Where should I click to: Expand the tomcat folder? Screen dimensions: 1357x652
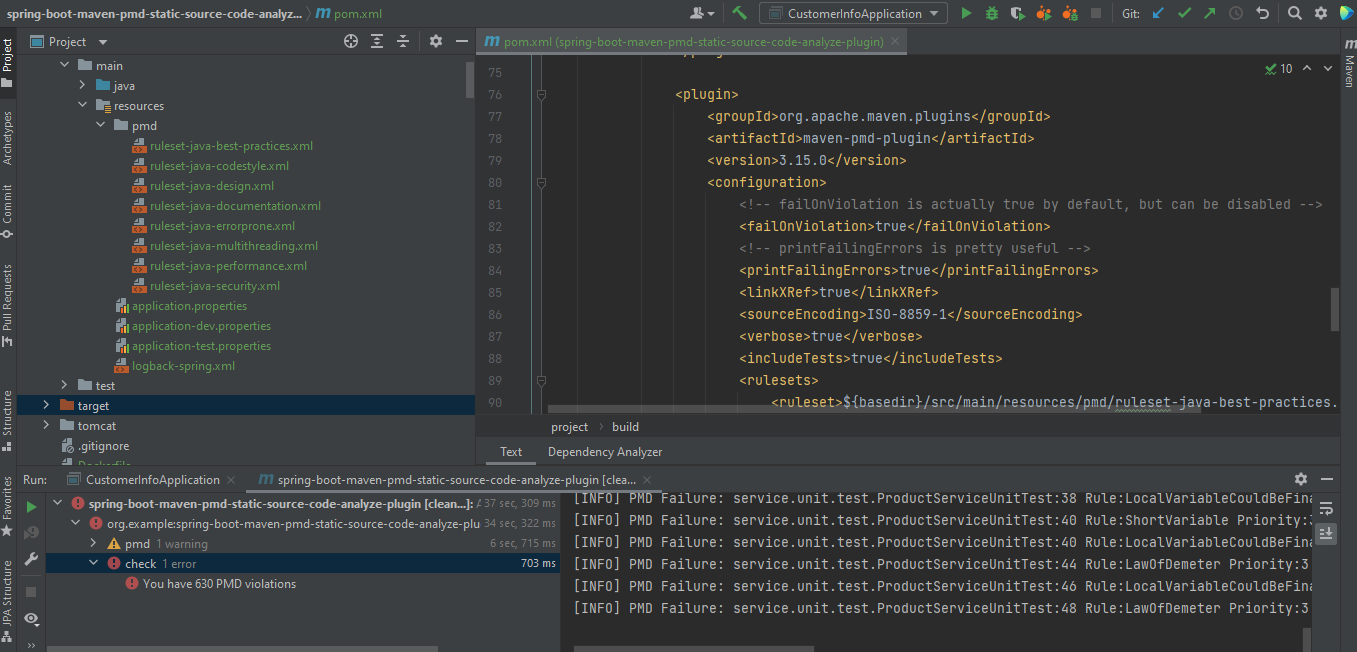tap(46, 425)
